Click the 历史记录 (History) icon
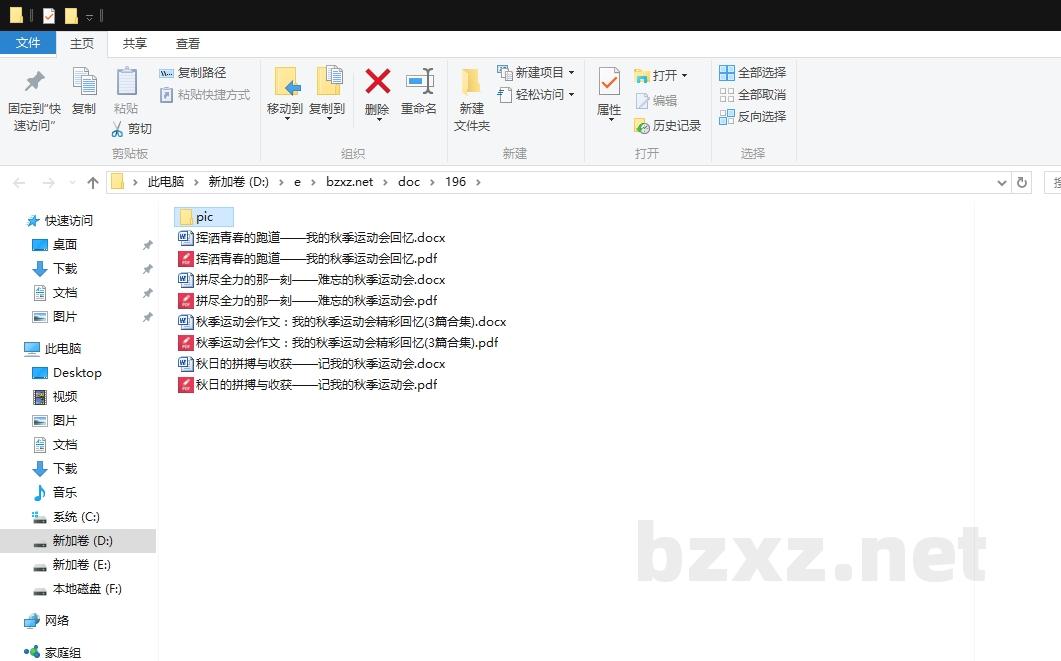 coord(641,126)
